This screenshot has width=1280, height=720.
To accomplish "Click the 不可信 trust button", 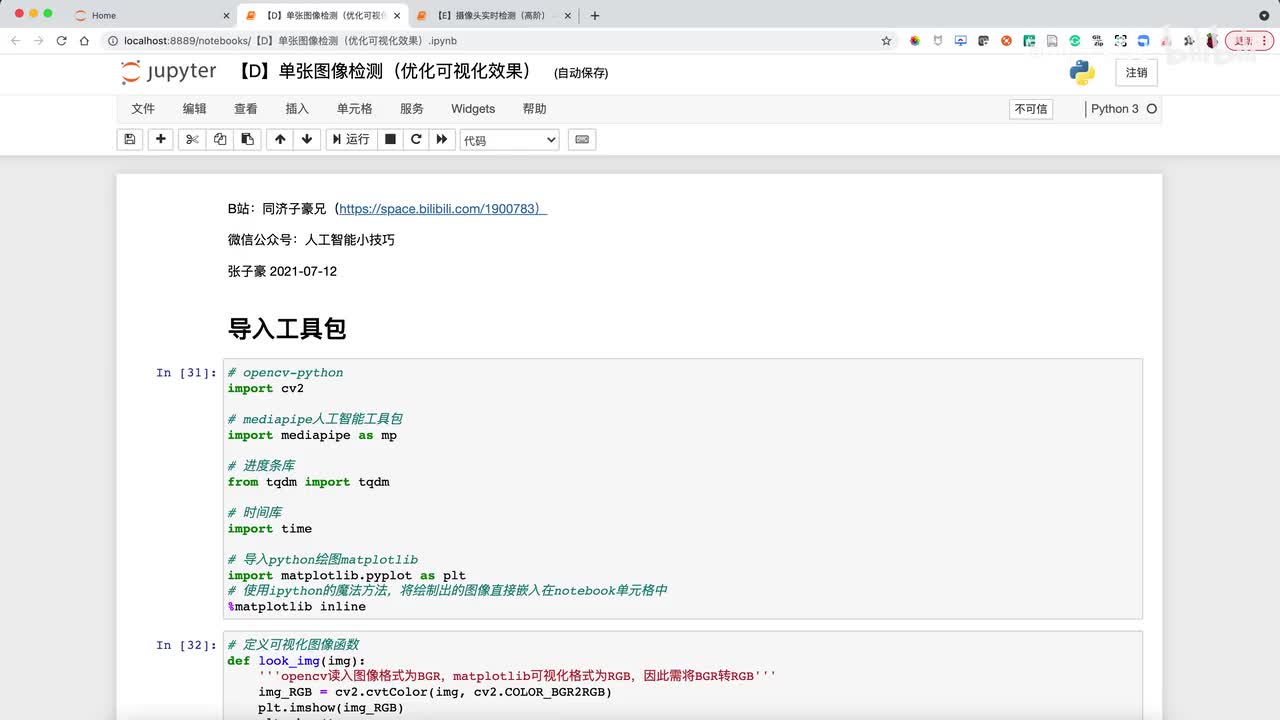I will [1031, 109].
